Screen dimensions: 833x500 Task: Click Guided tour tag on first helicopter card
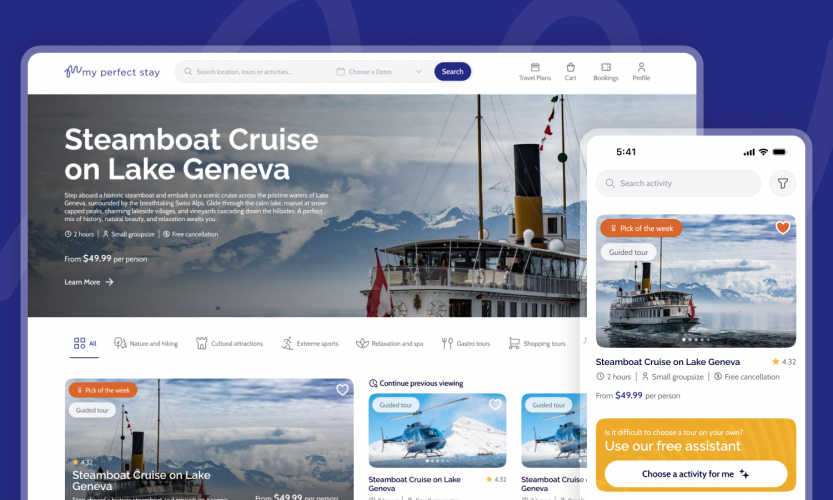pyautogui.click(x=396, y=405)
